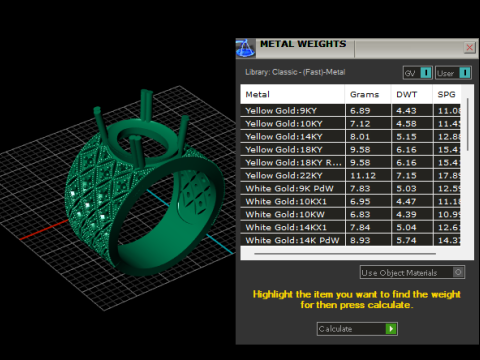Viewport: 480px width, 360px height.
Task: Click the 8.01 grams value
Action: (360, 137)
